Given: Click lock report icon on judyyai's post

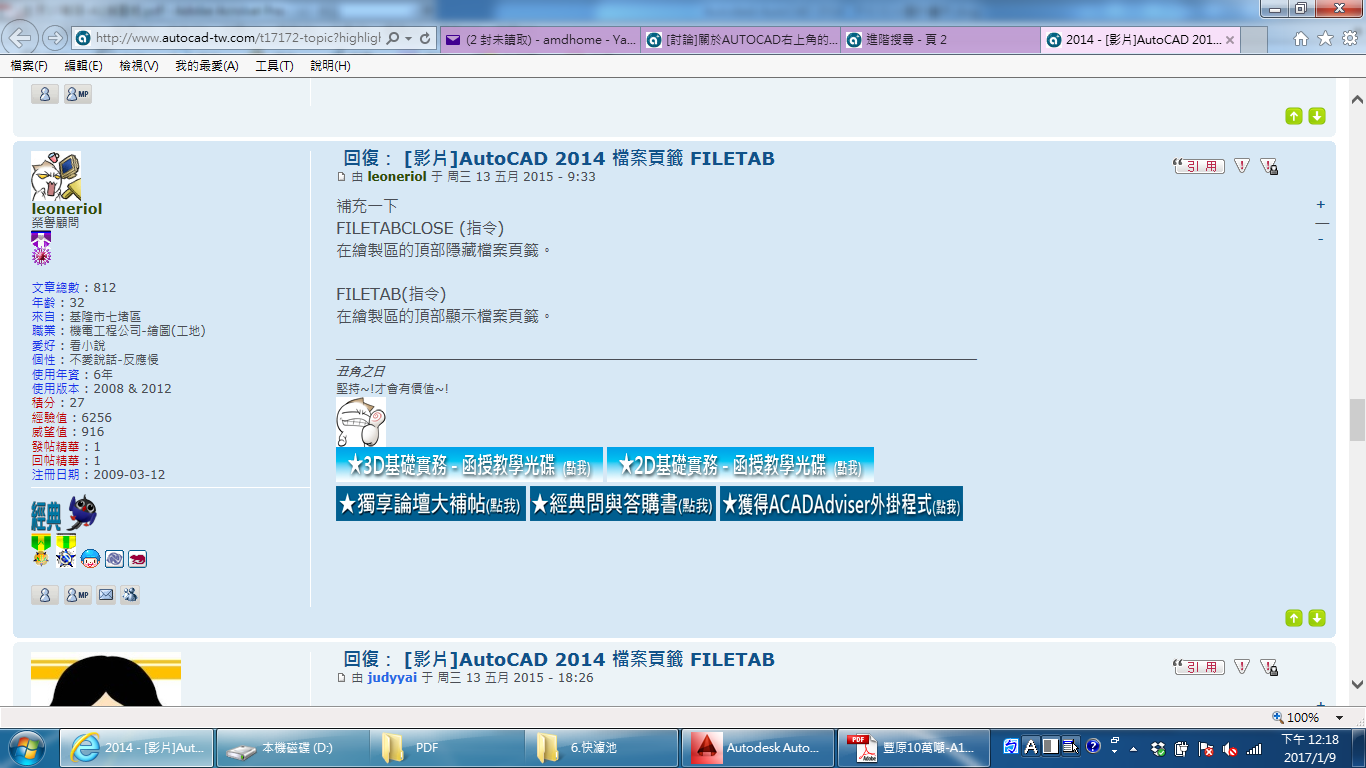Looking at the screenshot, I should (1268, 667).
